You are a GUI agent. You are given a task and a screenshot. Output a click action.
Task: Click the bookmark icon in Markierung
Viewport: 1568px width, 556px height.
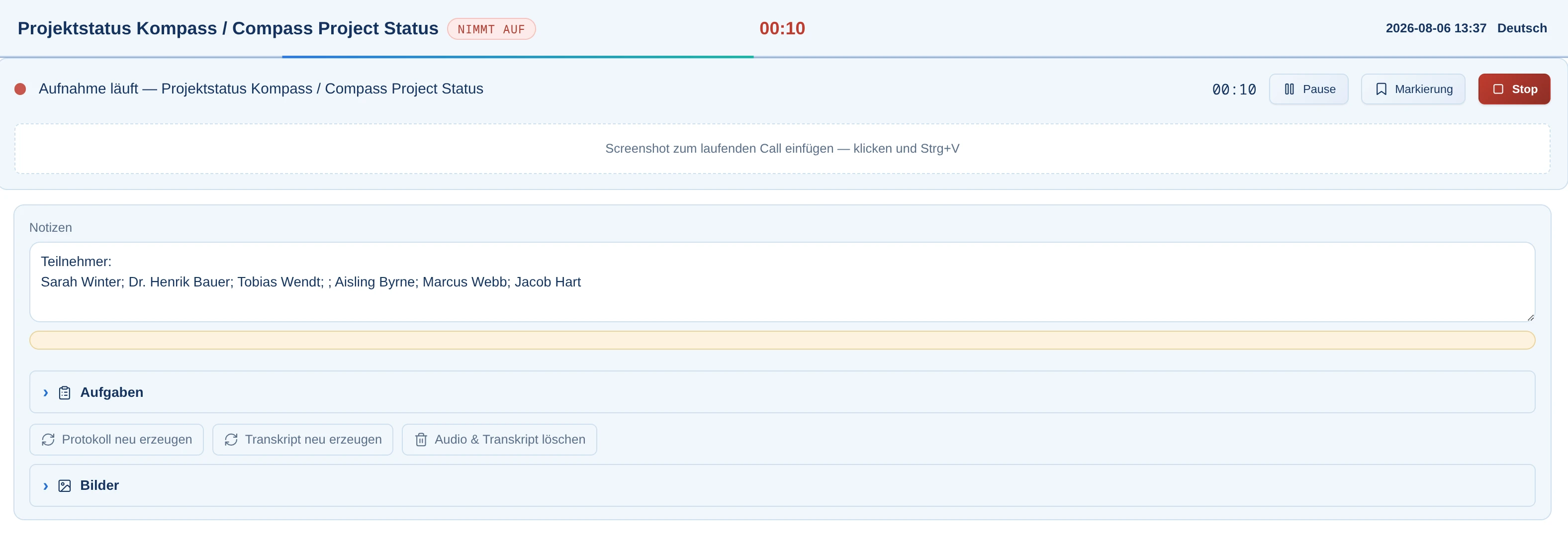1381,89
